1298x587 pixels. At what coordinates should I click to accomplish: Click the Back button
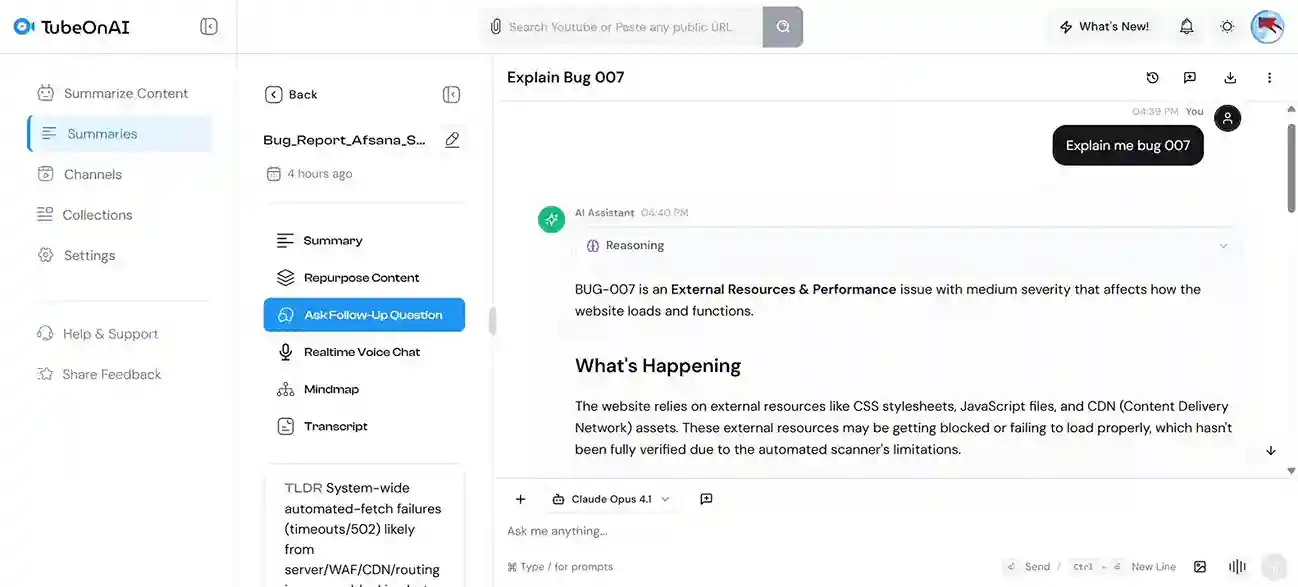[291, 94]
